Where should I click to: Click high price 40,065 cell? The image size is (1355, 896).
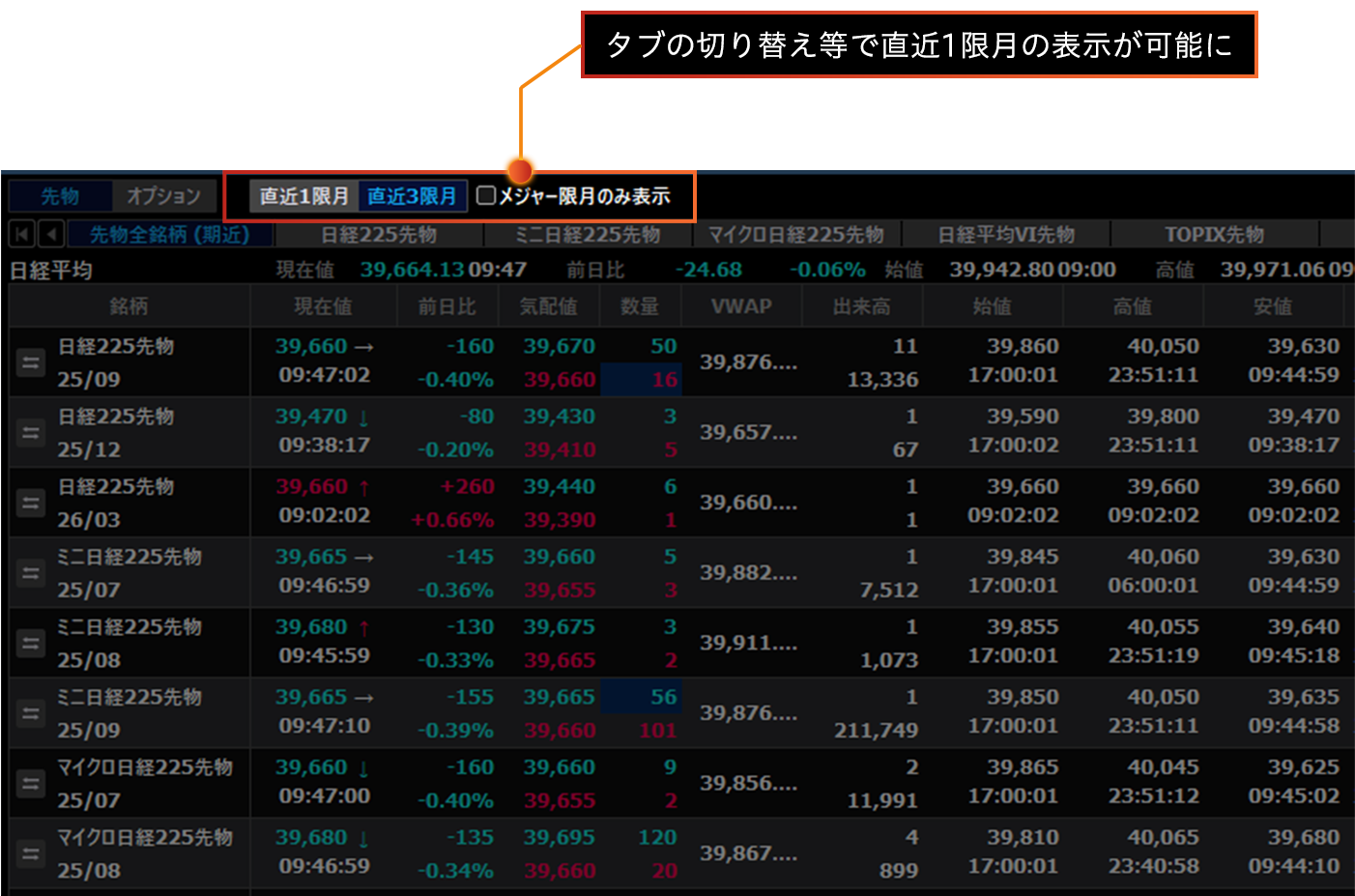pos(1163,837)
